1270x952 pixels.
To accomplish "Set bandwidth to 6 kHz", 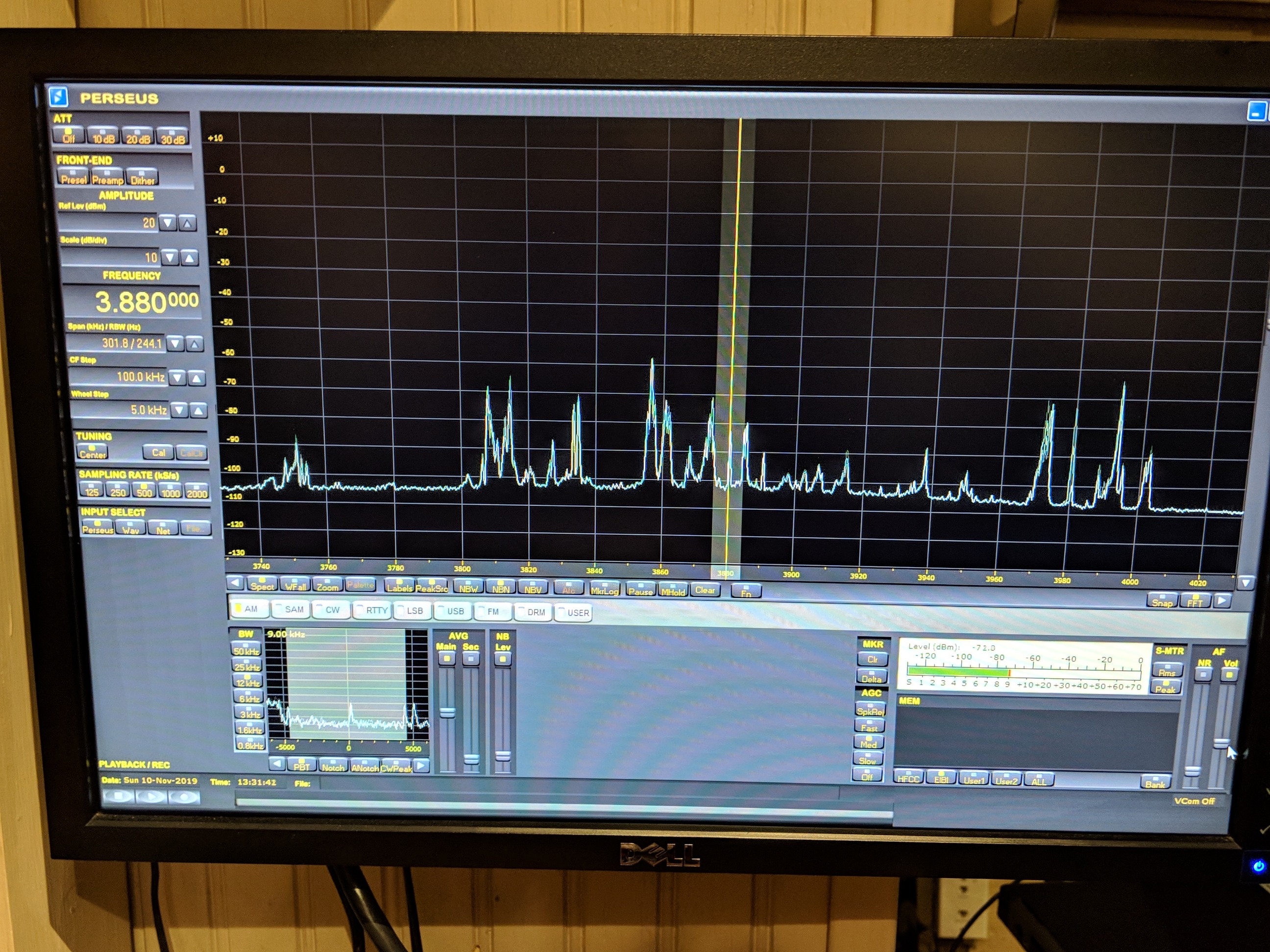I will (250, 697).
